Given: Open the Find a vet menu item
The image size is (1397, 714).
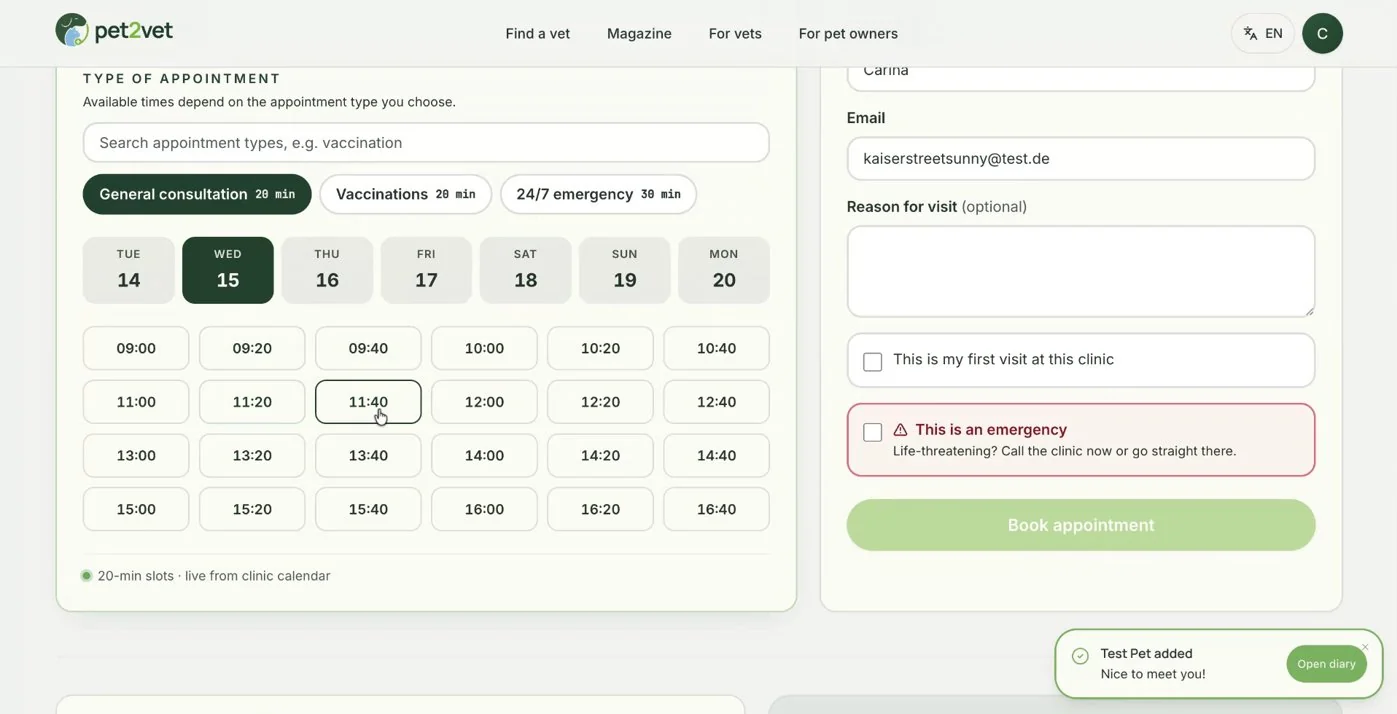Looking at the screenshot, I should point(538,33).
